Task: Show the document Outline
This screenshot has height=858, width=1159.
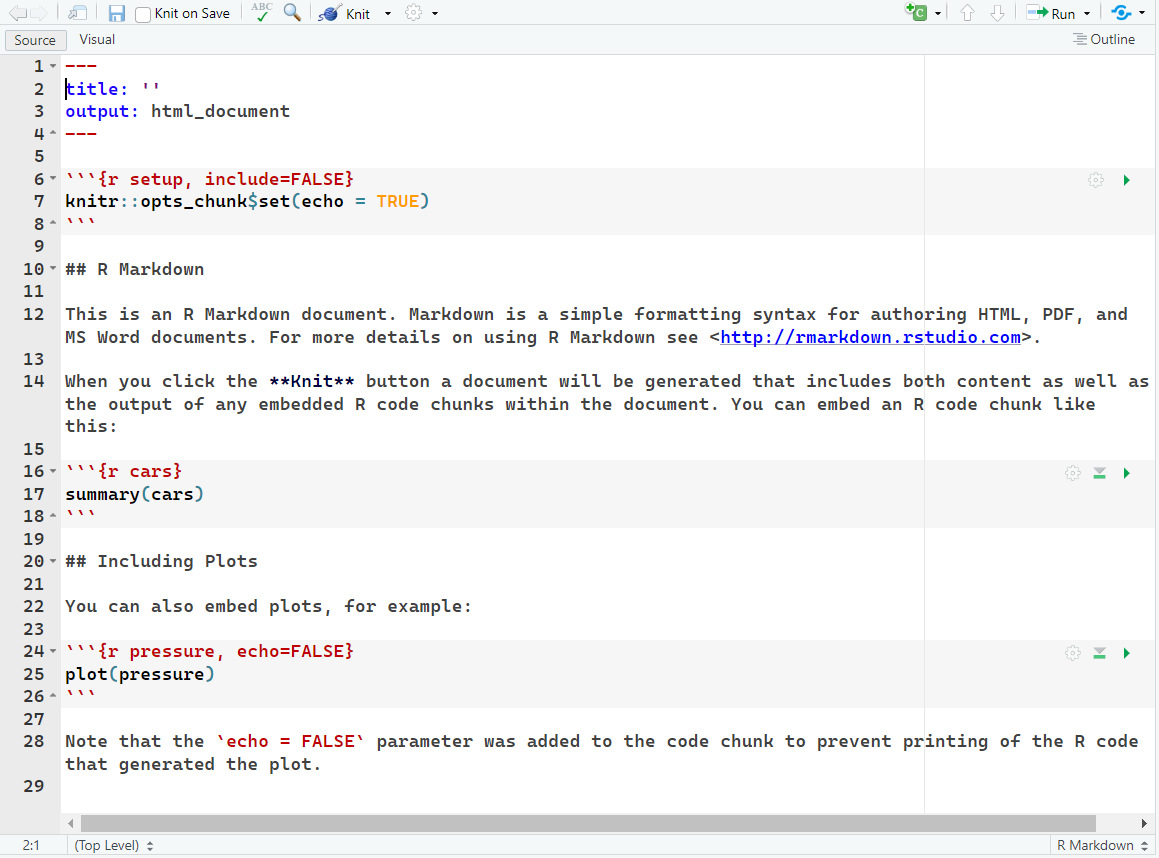Action: [x=1104, y=39]
